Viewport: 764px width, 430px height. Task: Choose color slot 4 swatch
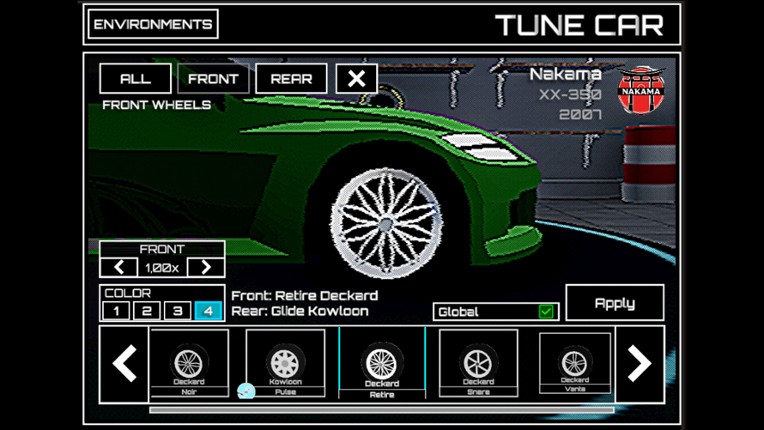pos(208,312)
